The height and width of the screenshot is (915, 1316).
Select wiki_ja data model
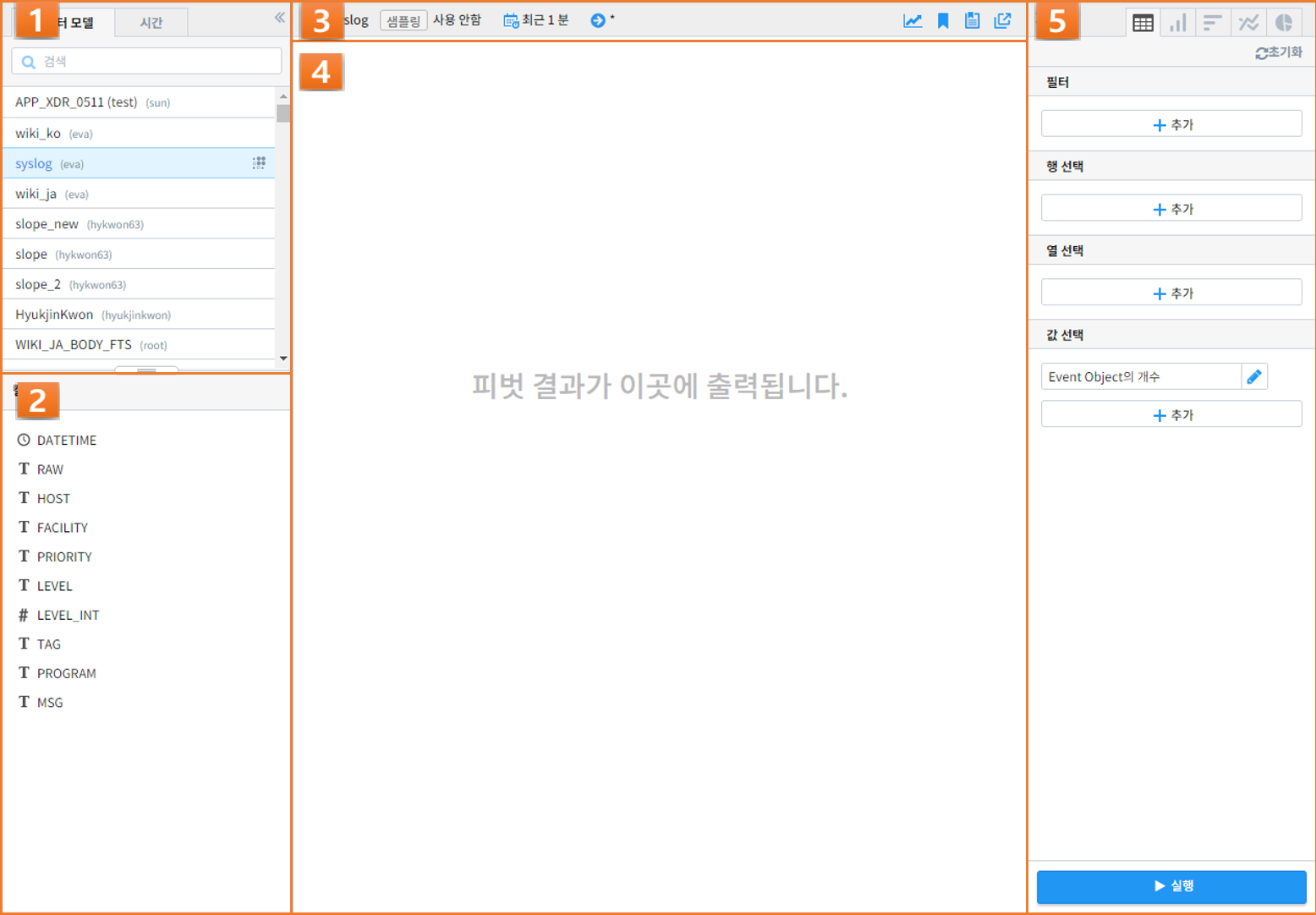coord(139,194)
